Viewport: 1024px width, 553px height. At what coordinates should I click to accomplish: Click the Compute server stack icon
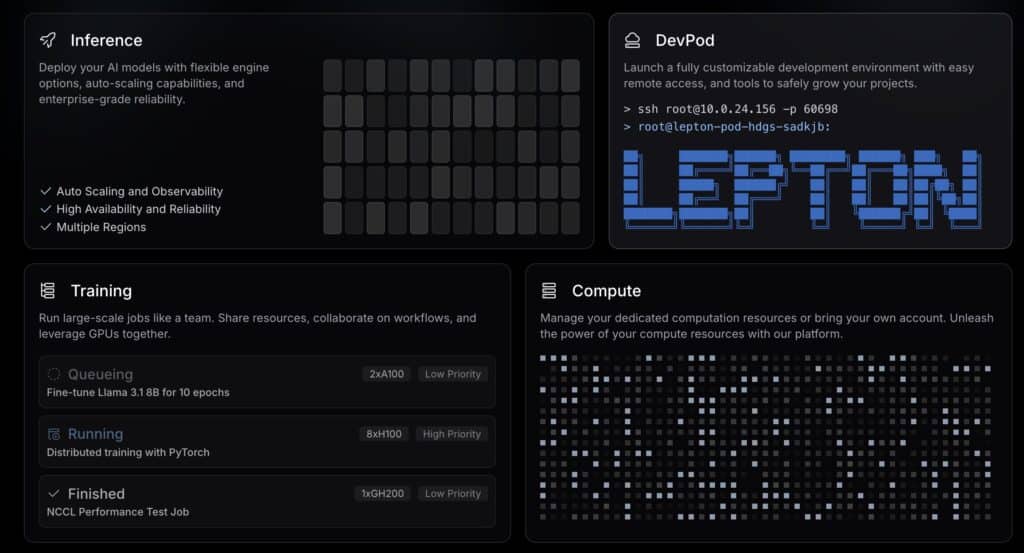pyautogui.click(x=548, y=291)
